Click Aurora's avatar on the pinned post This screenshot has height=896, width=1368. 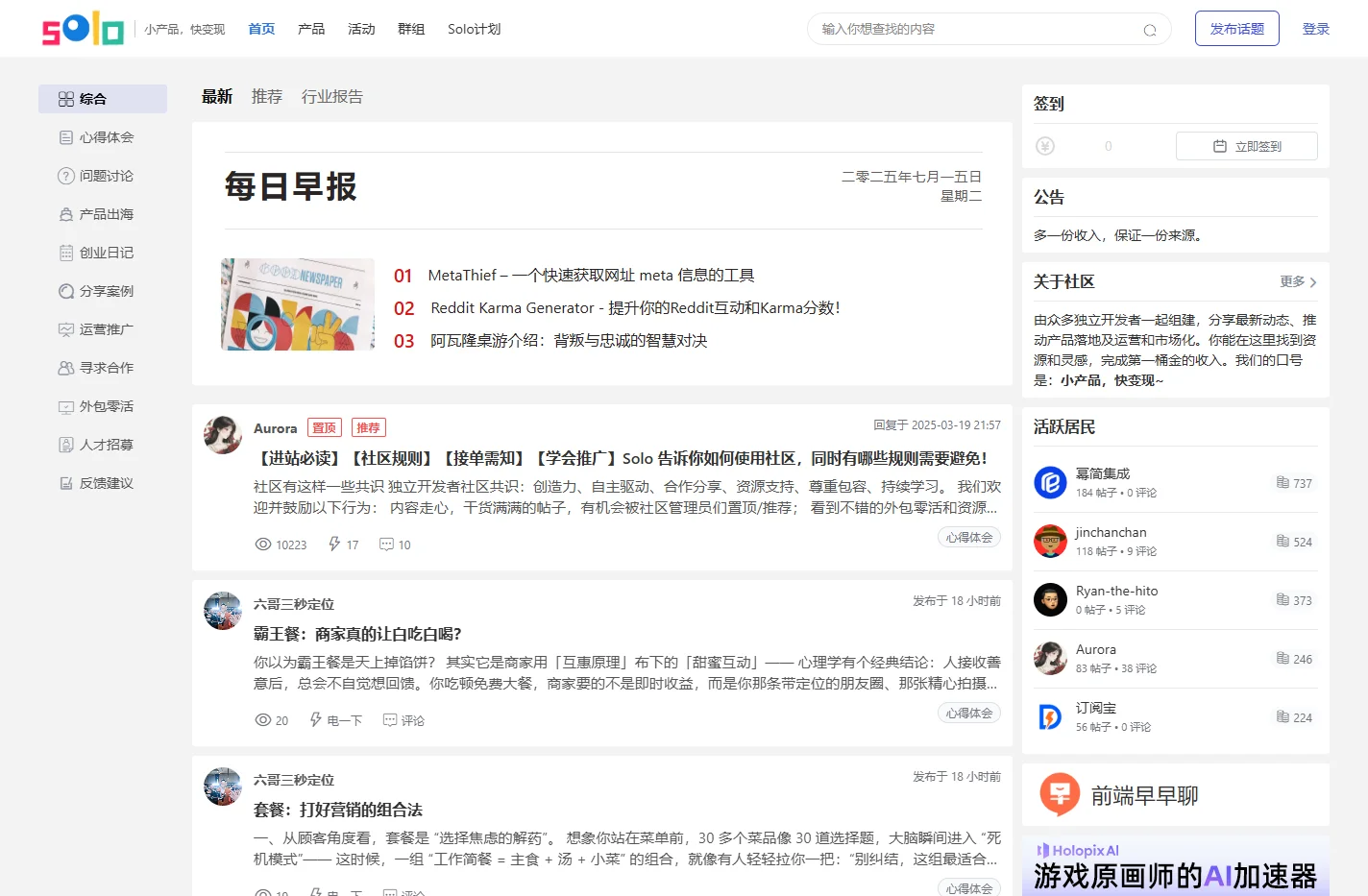(x=223, y=435)
